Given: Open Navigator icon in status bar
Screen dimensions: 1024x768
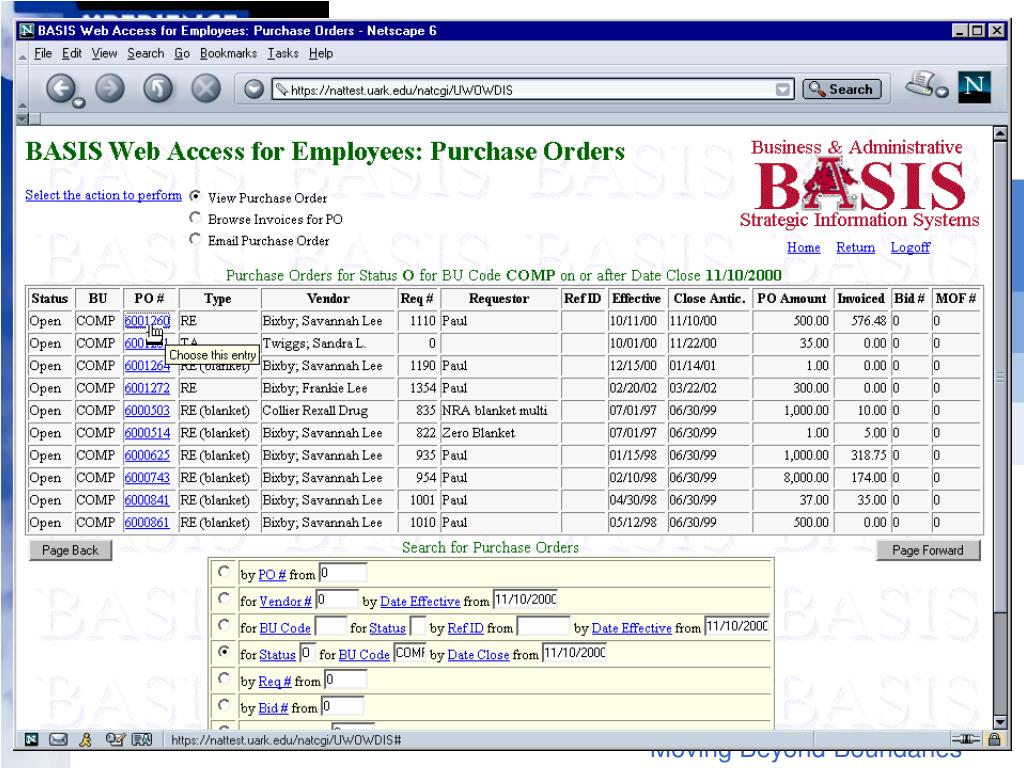Looking at the screenshot, I should 31,739.
